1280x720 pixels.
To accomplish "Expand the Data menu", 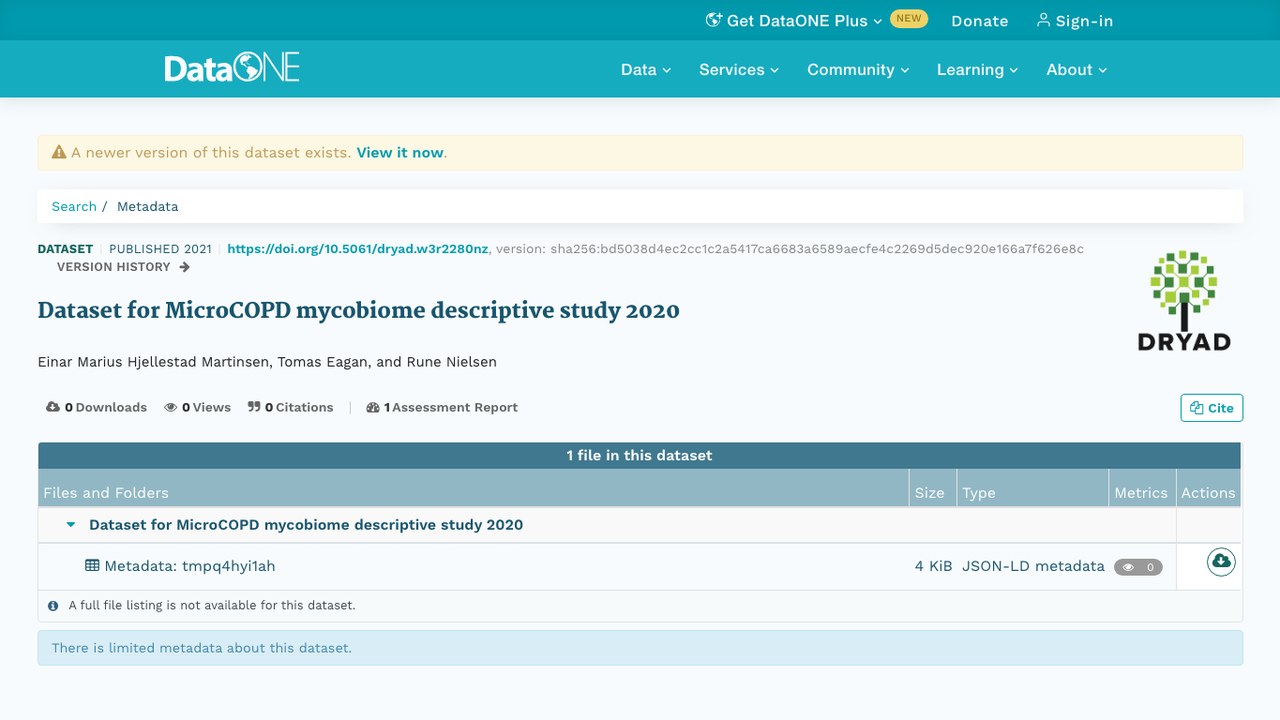I will click(x=646, y=69).
